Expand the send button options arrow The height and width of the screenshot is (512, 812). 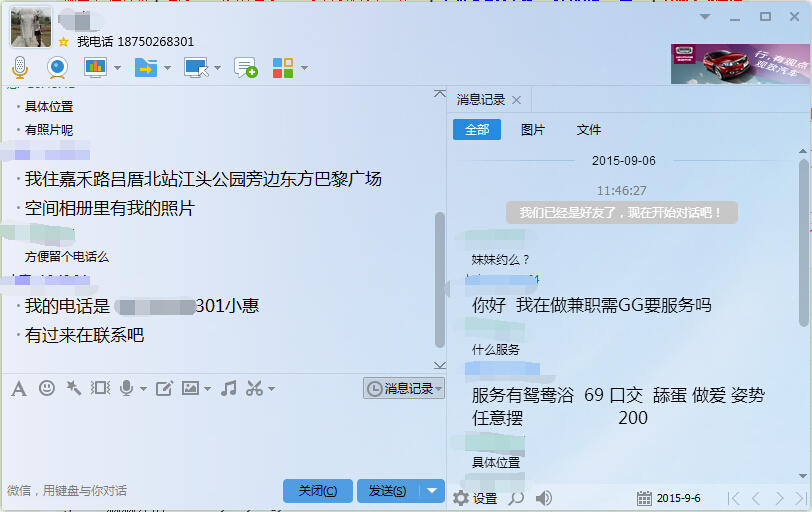coord(431,490)
